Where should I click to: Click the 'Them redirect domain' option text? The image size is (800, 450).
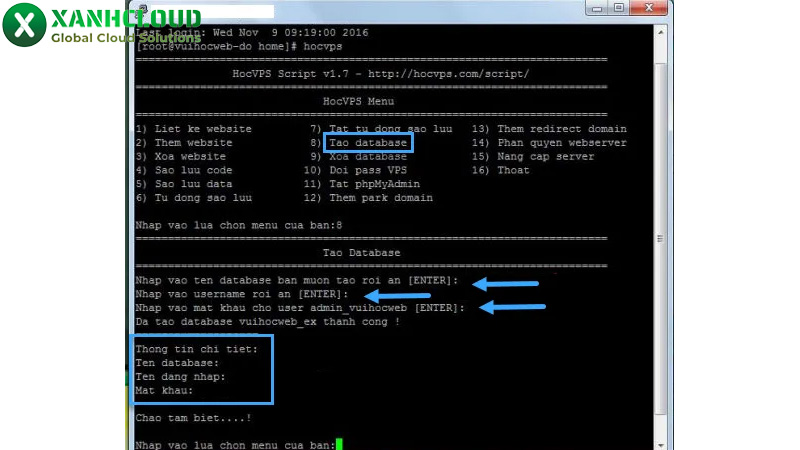(x=562, y=129)
